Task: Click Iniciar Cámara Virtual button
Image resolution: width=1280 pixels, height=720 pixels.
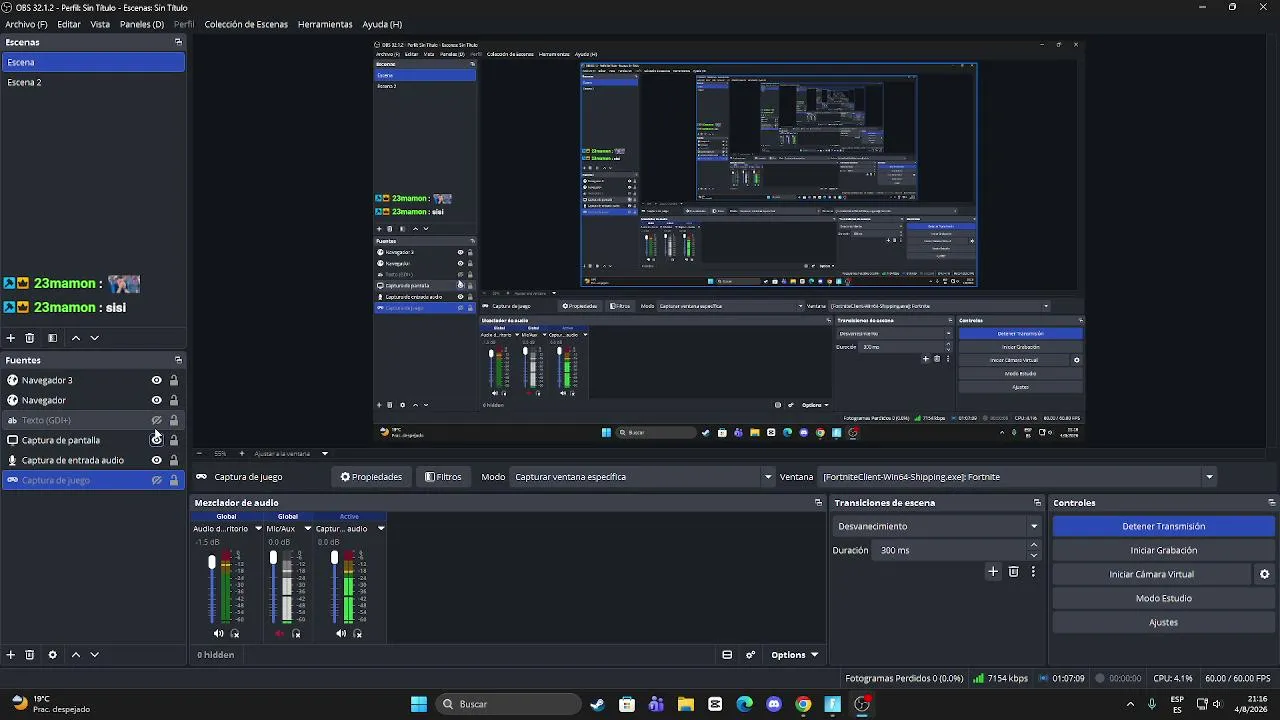Action: (1151, 574)
